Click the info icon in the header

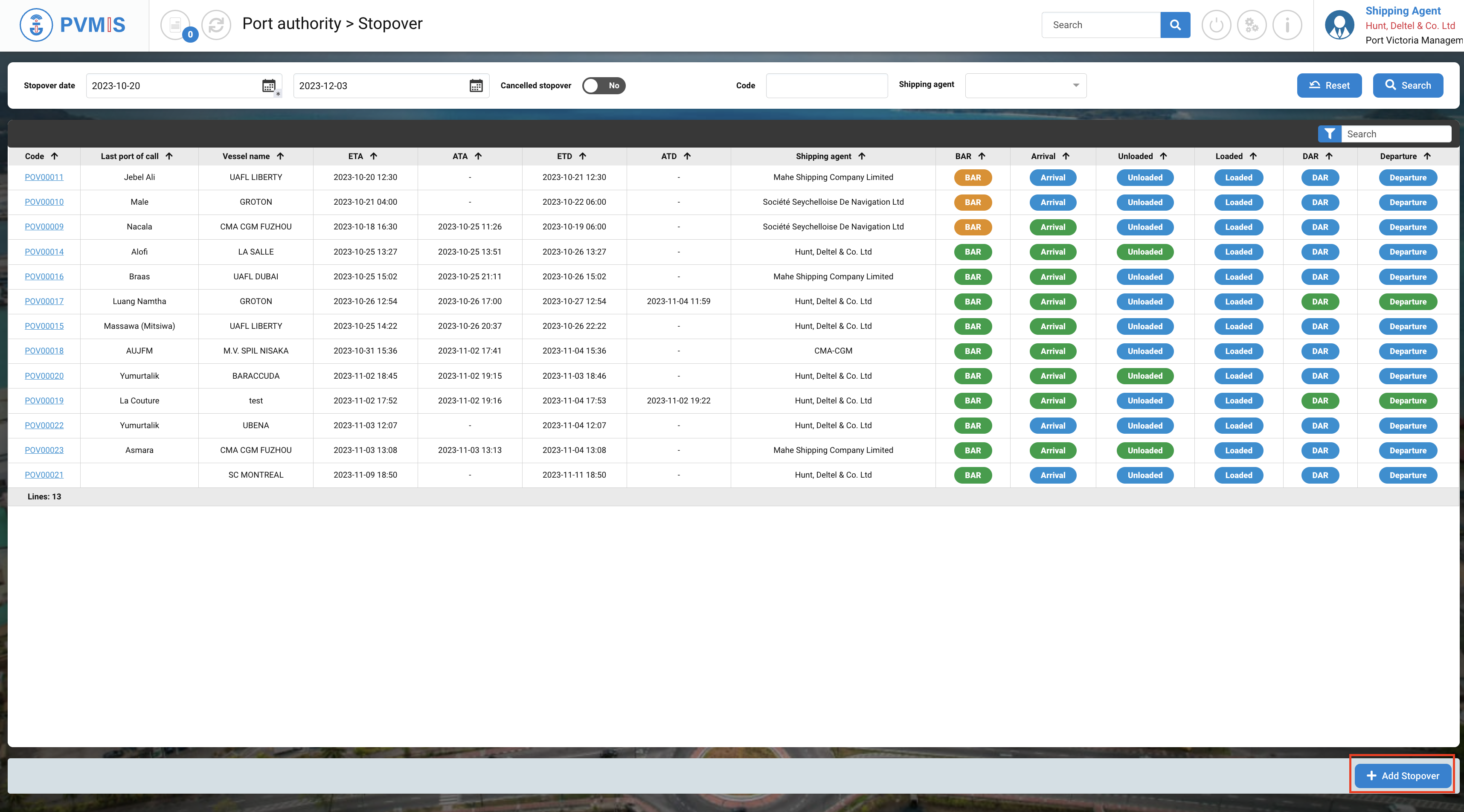1287,25
